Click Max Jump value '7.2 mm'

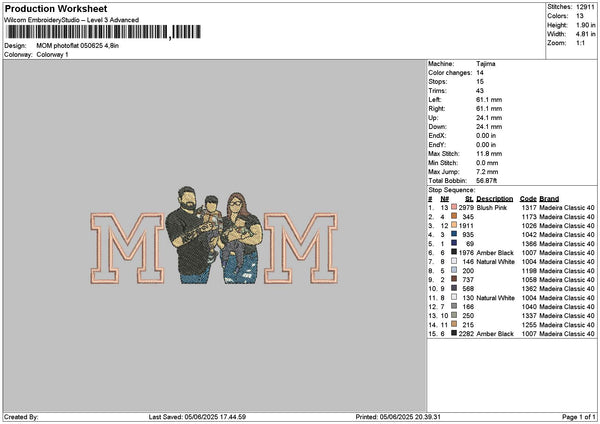pyautogui.click(x=487, y=172)
